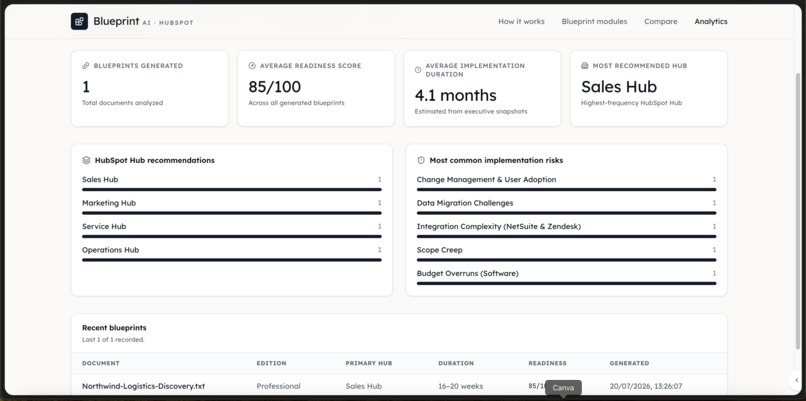This screenshot has width=806, height=401.
Task: Click the Blueprint brand name
Action: point(116,21)
